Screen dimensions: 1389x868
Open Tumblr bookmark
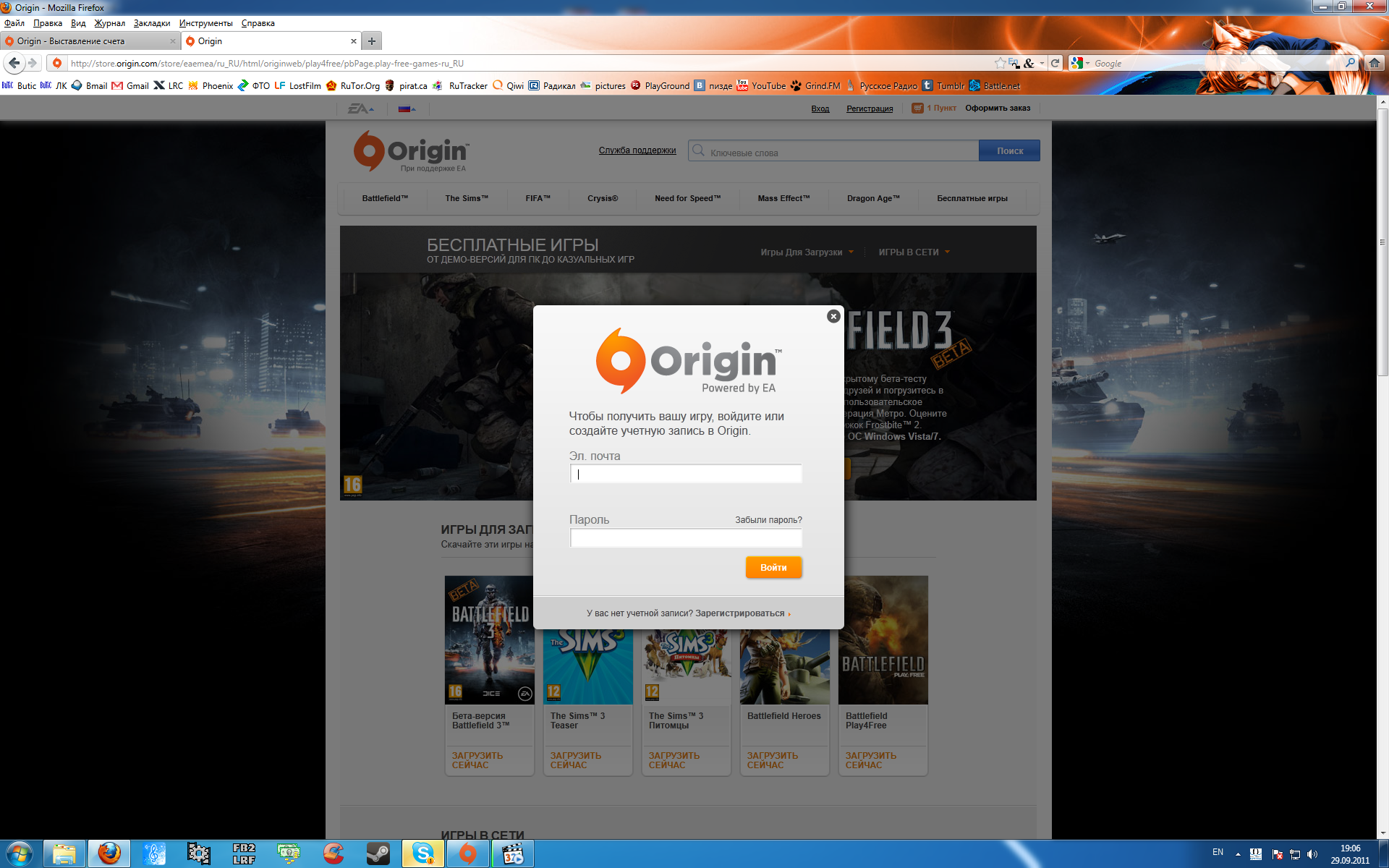pyautogui.click(x=943, y=85)
